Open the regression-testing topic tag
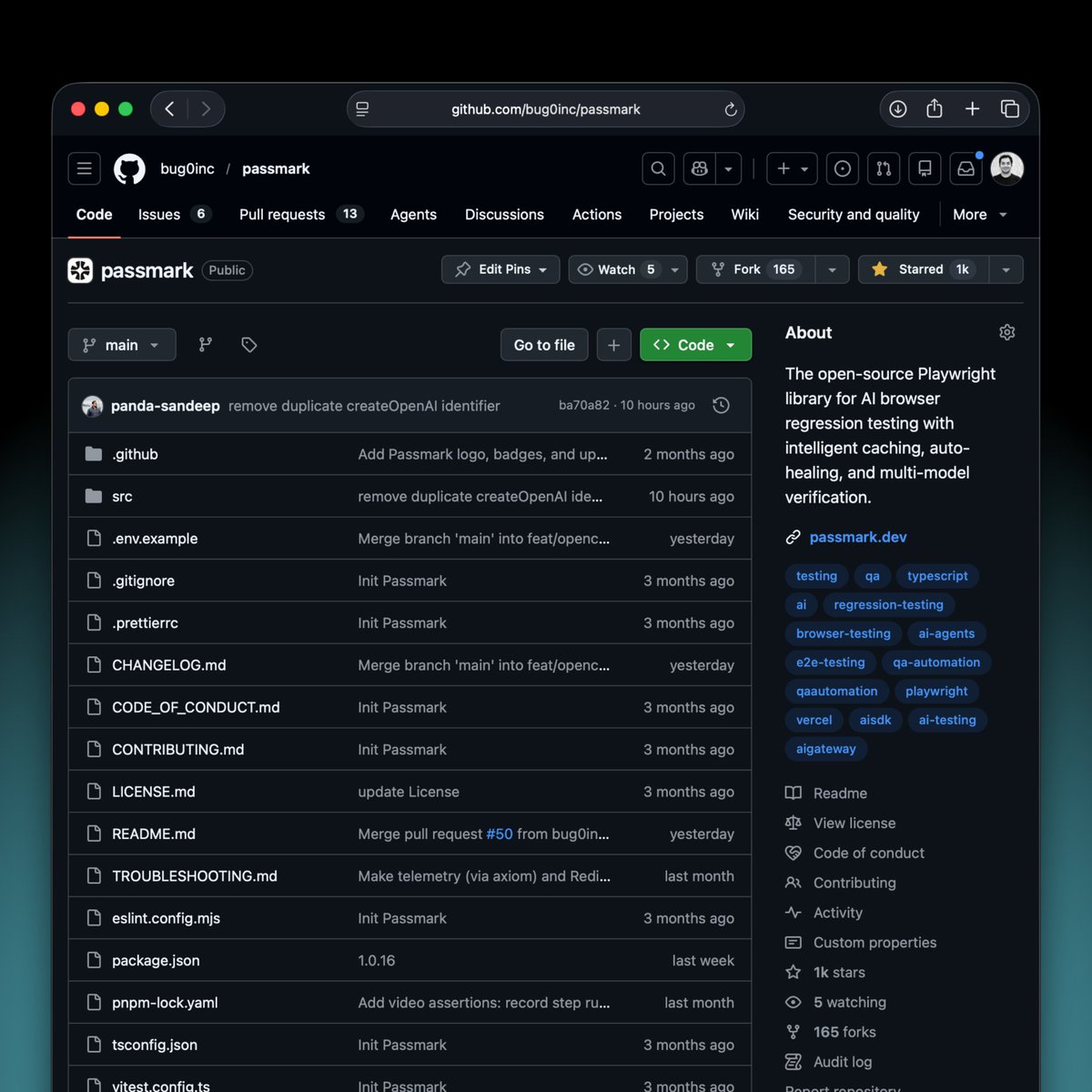Screen dimensions: 1092x1092 click(888, 604)
